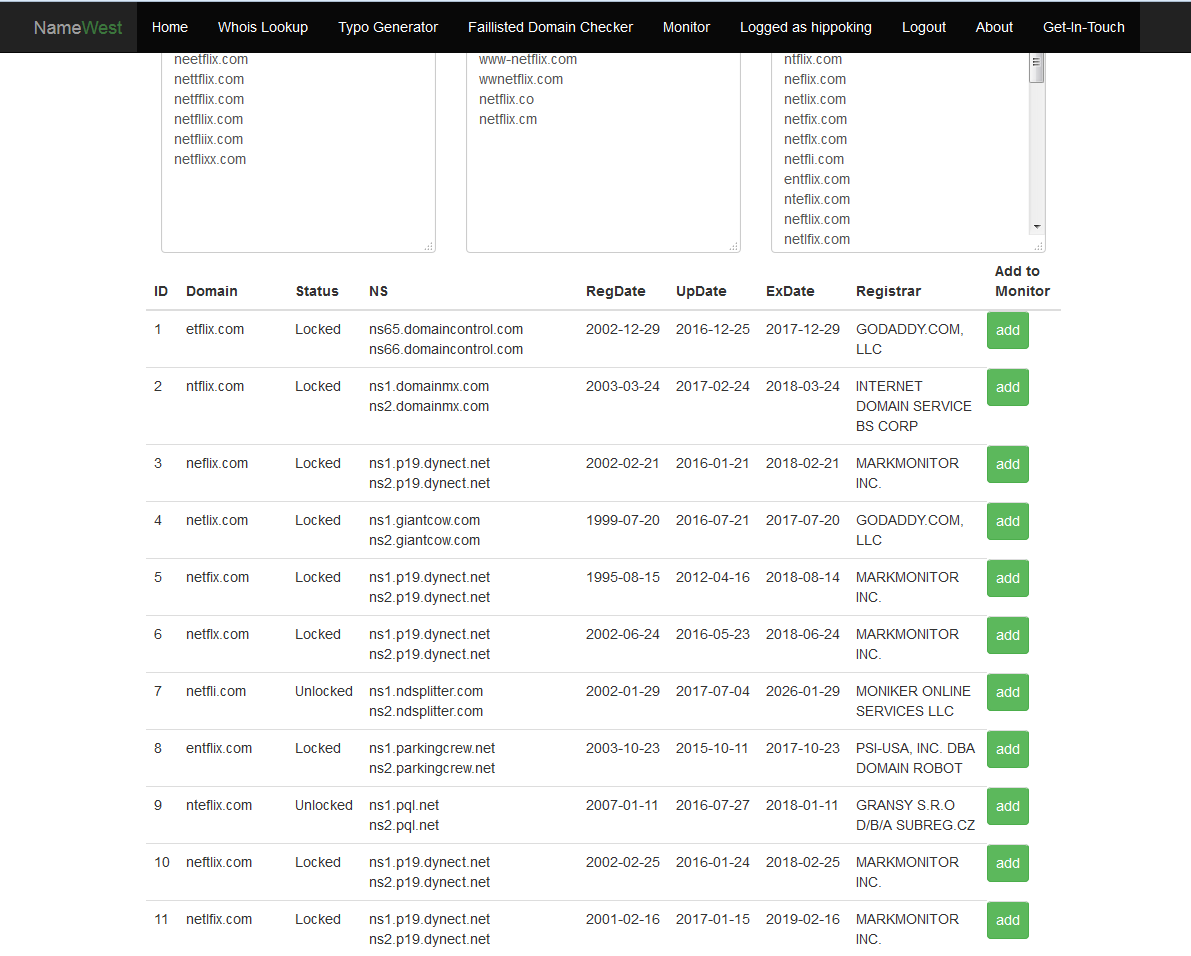Click the Registrar column header
The height and width of the screenshot is (956, 1191).
(x=888, y=292)
